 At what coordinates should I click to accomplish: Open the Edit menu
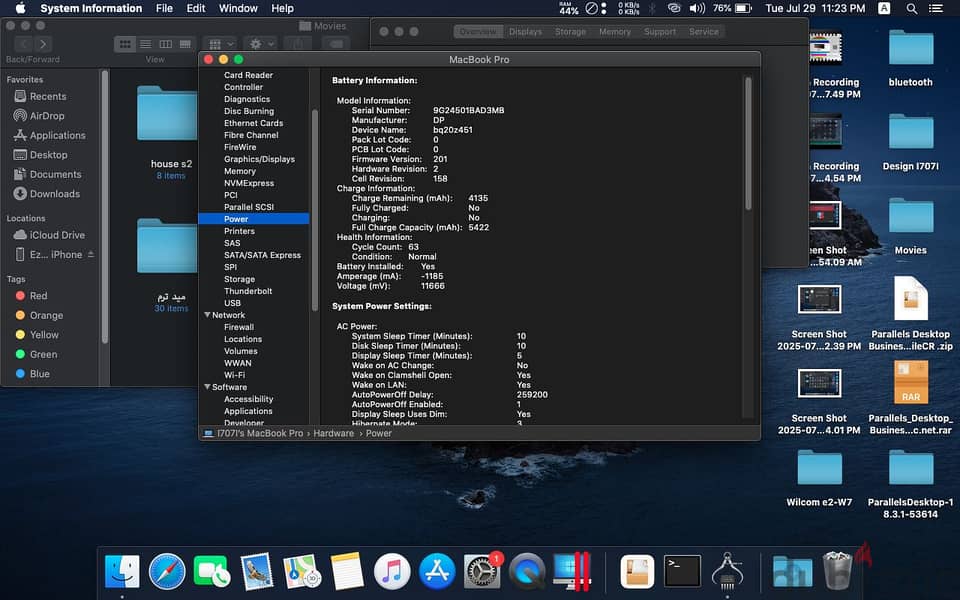click(196, 9)
